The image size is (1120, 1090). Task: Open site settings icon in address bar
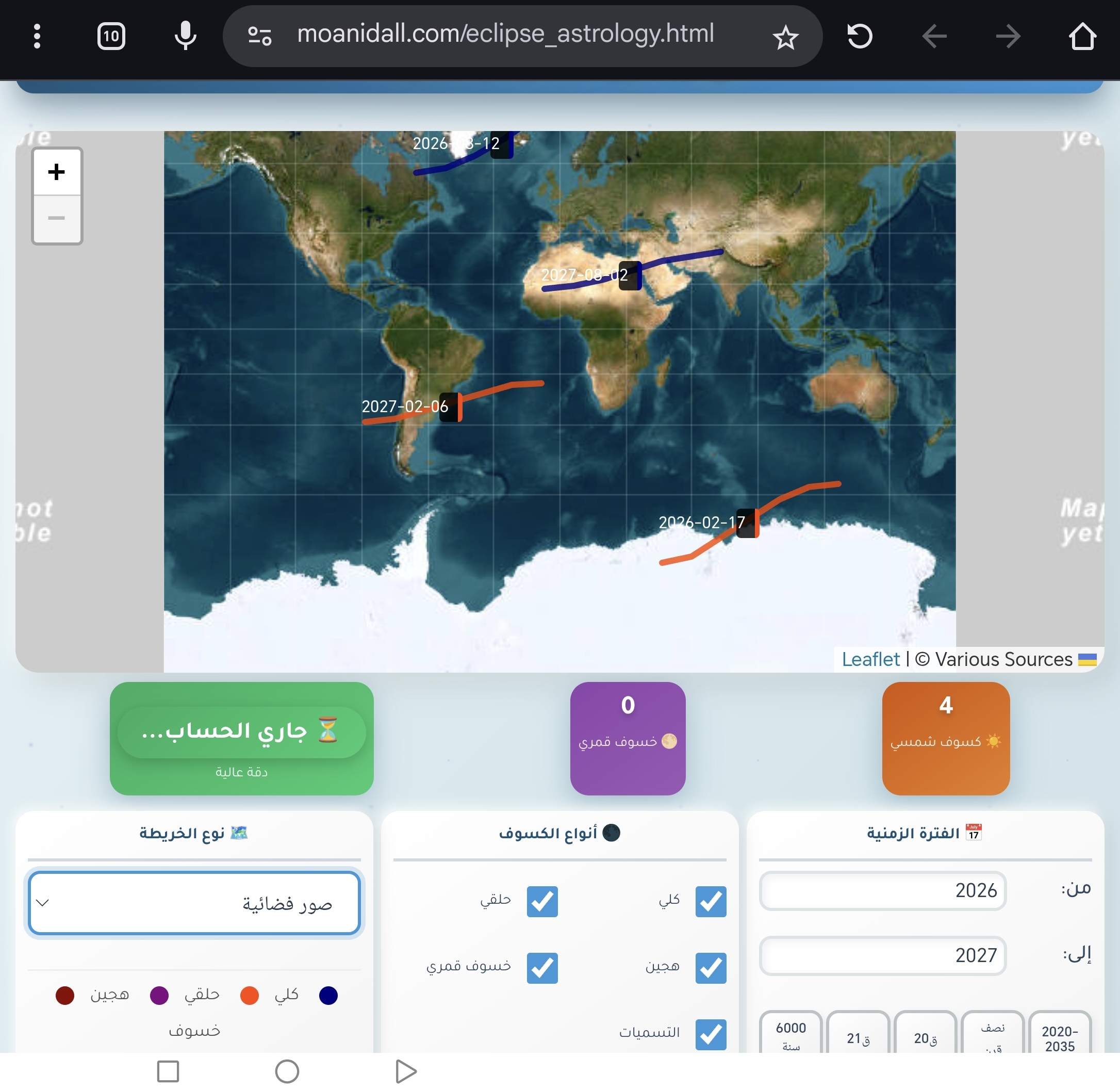point(259,36)
